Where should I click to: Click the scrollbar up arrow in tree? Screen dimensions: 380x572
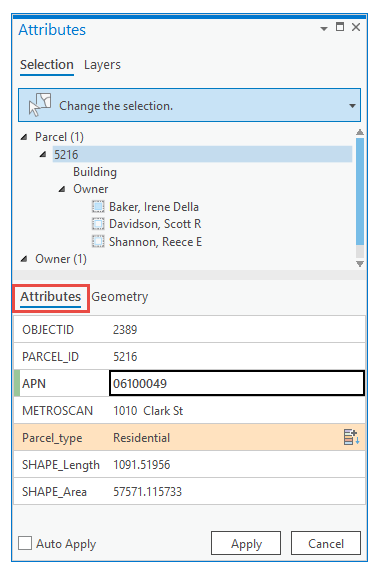click(360, 132)
